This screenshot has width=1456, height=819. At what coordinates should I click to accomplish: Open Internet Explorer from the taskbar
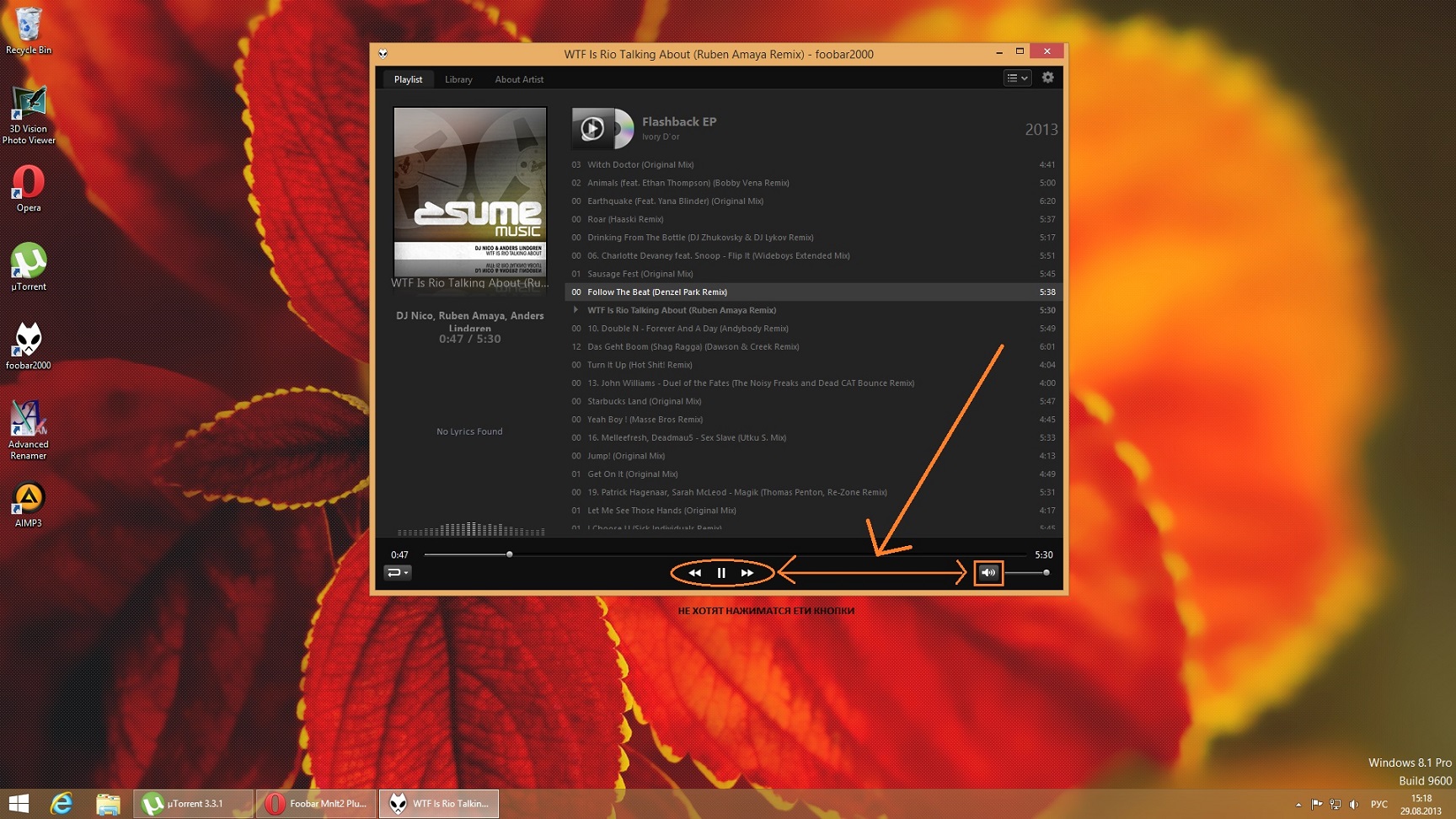click(62, 804)
